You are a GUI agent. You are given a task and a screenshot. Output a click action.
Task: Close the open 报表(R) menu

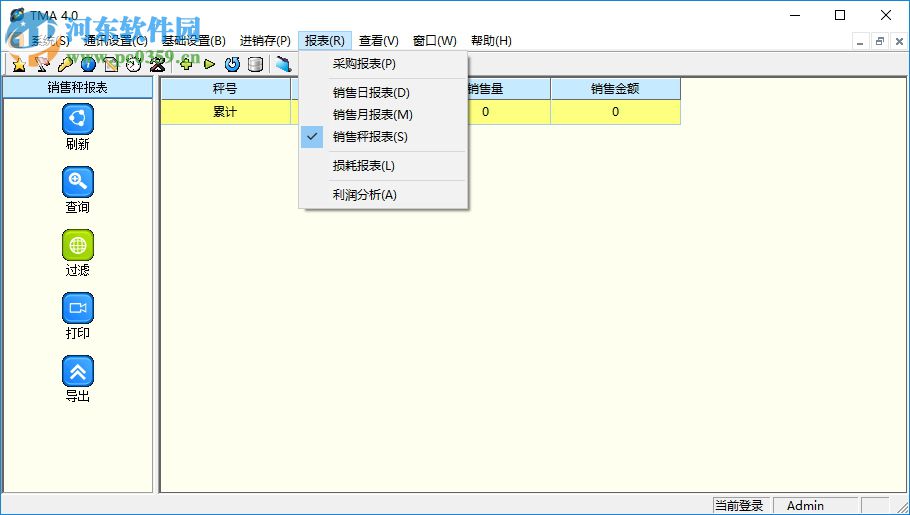pos(325,41)
